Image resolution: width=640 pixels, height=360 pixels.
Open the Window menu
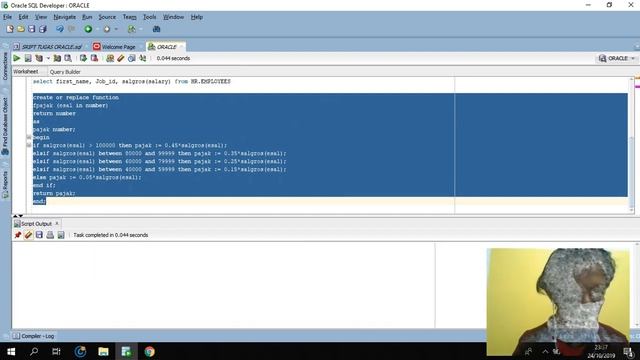point(173,17)
